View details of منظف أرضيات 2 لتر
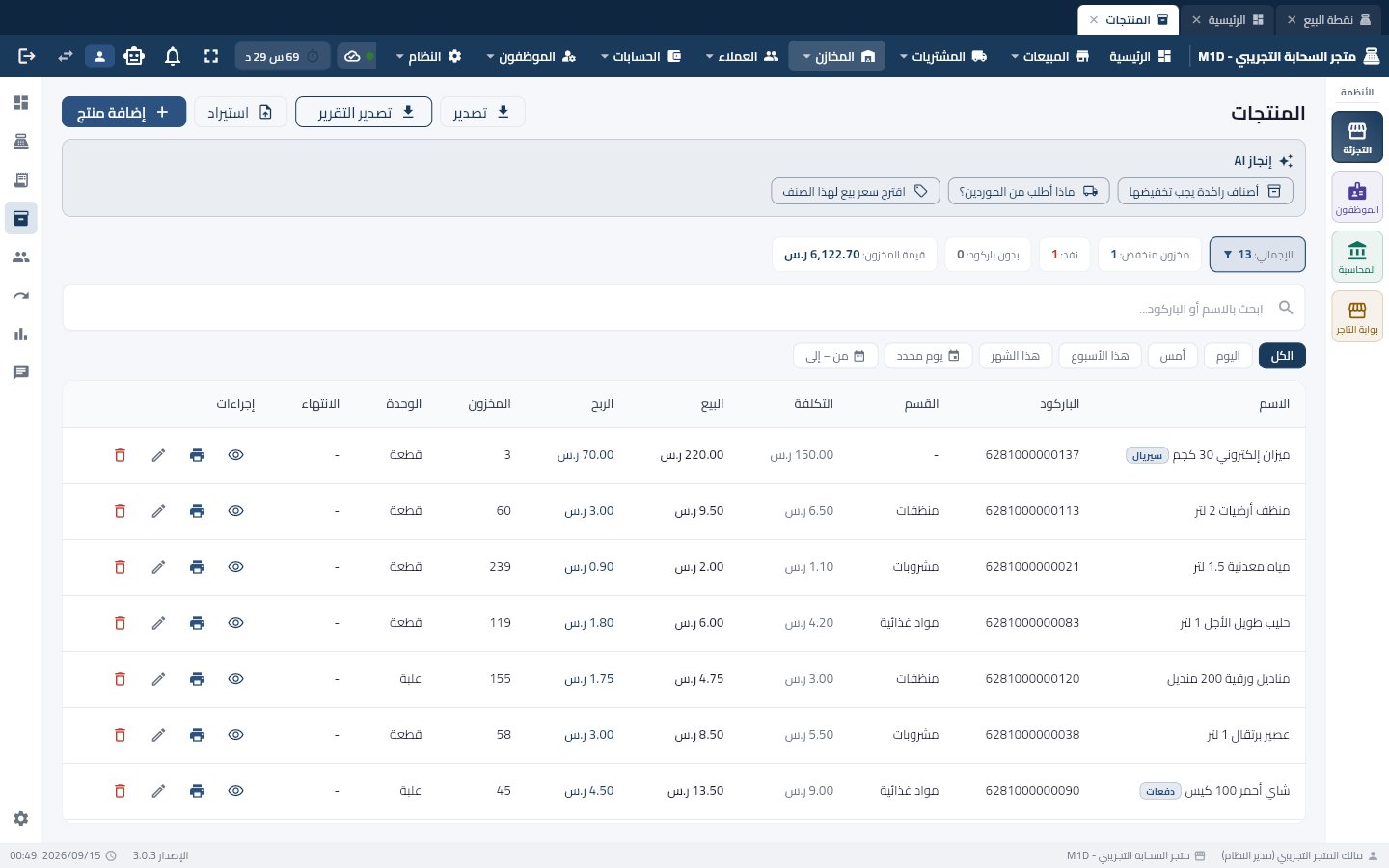The image size is (1389, 868). pos(235,511)
